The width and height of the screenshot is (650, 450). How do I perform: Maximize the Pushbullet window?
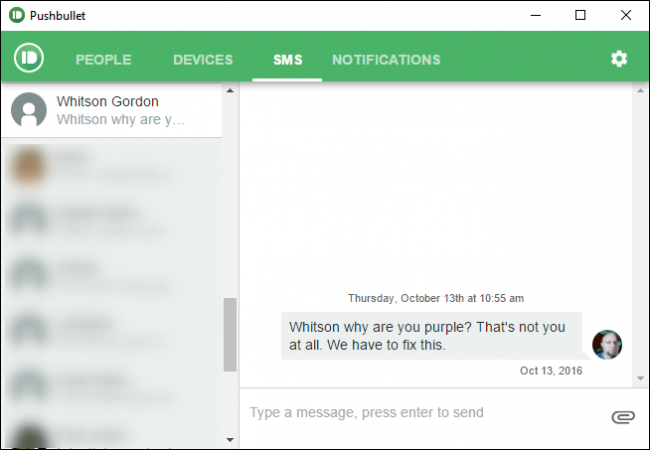tap(580, 15)
